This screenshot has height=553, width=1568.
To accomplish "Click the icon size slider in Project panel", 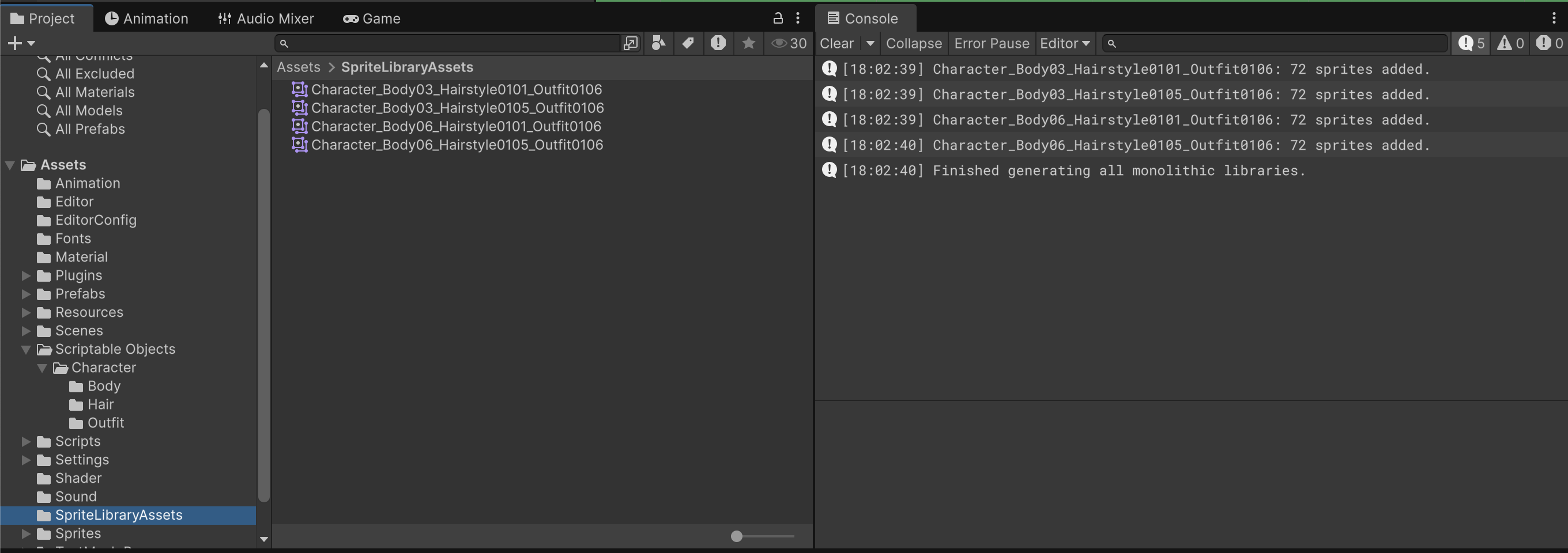I will (x=737, y=536).
